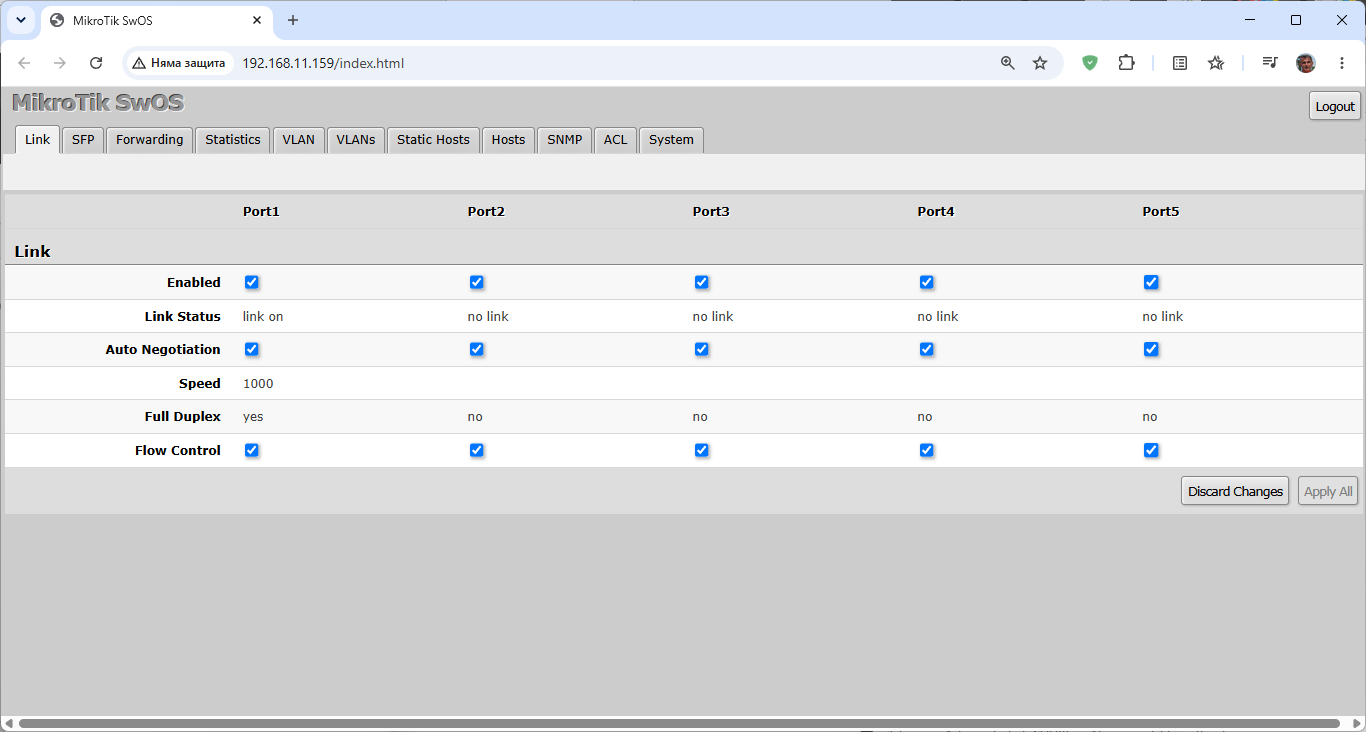Close the MikroTik SwOS browser tab
Screen dimensions: 1366x732
pyautogui.click(x=257, y=20)
